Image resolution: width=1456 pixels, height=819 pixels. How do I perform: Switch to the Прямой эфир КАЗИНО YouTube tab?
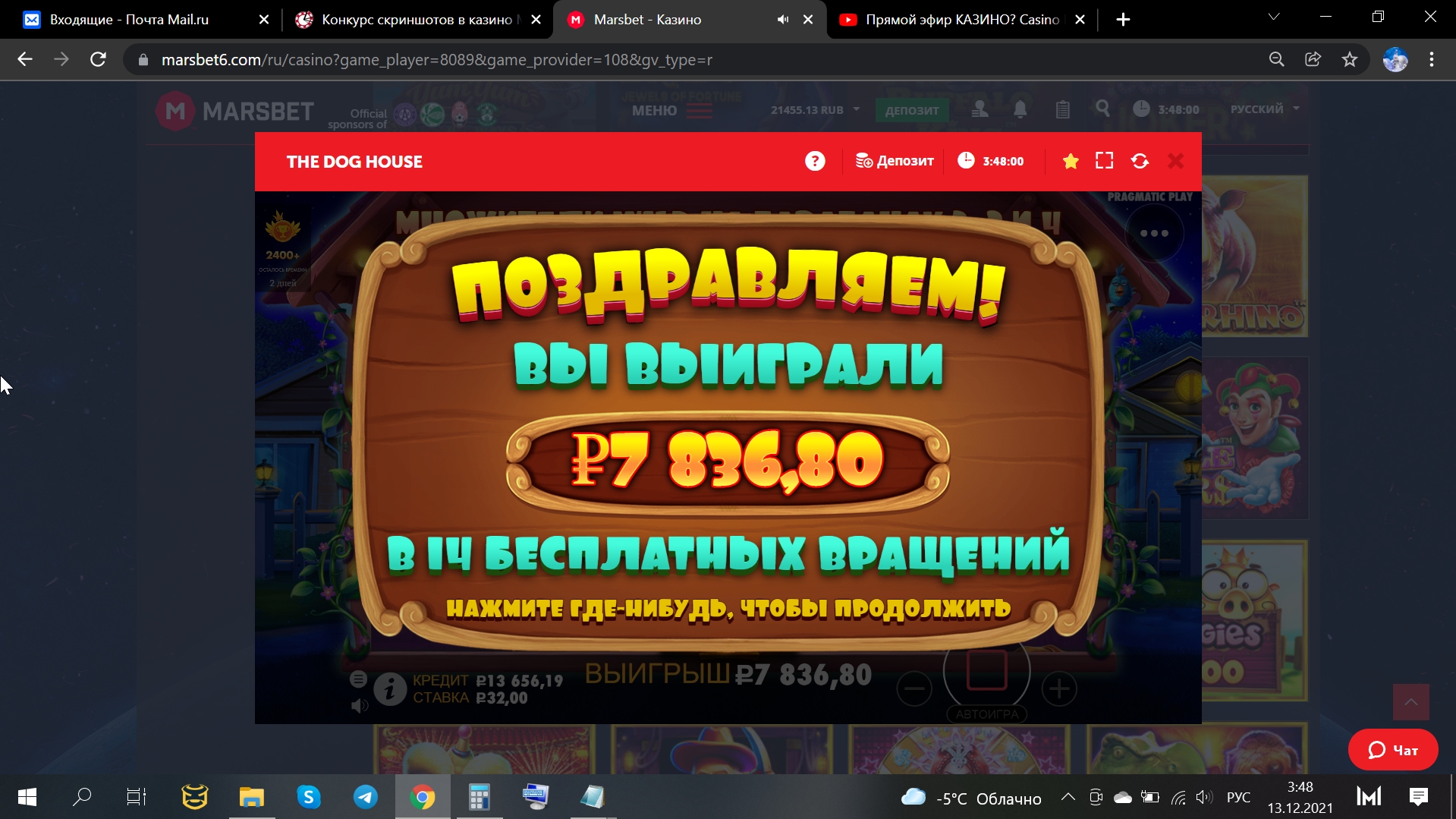click(961, 20)
